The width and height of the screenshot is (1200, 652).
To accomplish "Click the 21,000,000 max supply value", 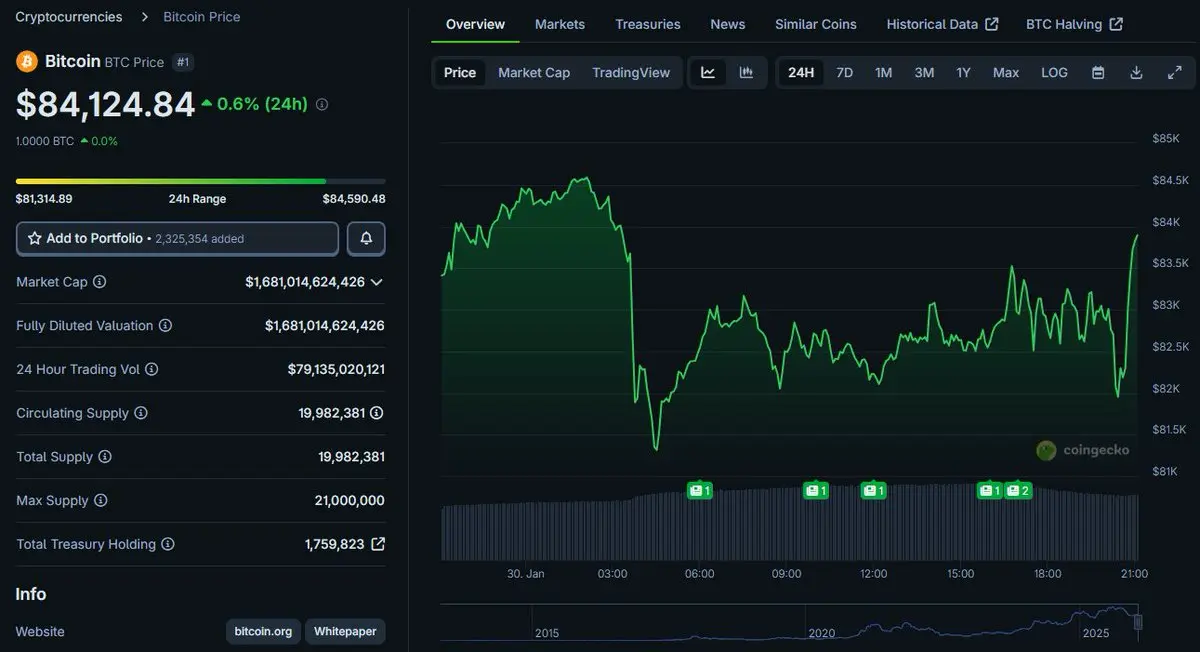I will point(349,500).
